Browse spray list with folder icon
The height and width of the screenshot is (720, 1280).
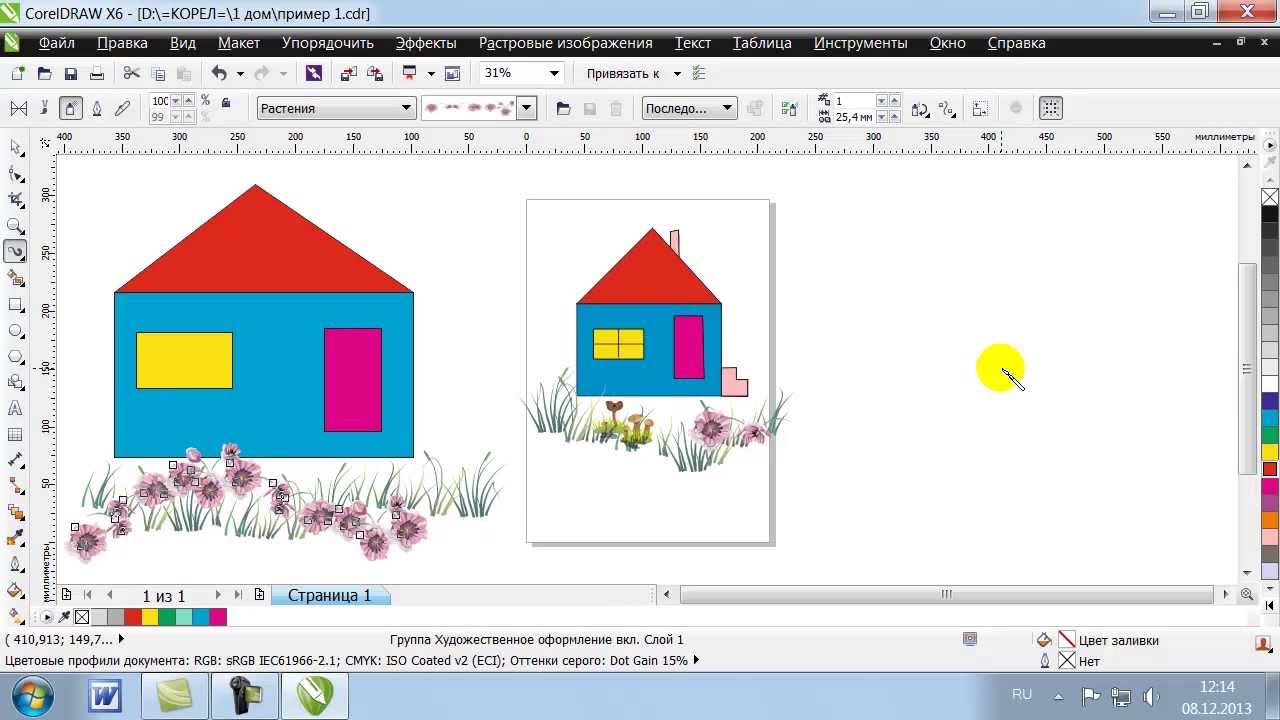[563, 108]
